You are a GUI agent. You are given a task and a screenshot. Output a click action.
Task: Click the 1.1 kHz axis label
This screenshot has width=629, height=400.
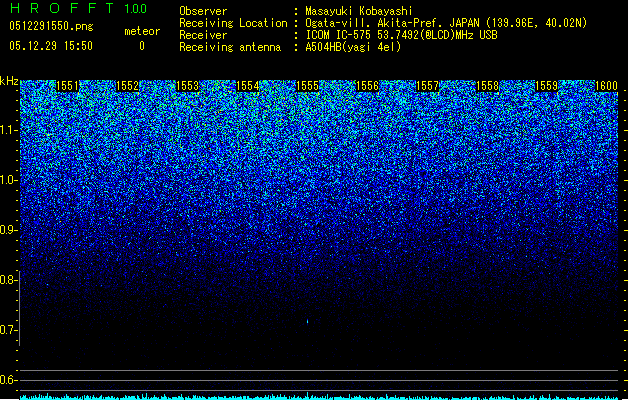pos(9,130)
